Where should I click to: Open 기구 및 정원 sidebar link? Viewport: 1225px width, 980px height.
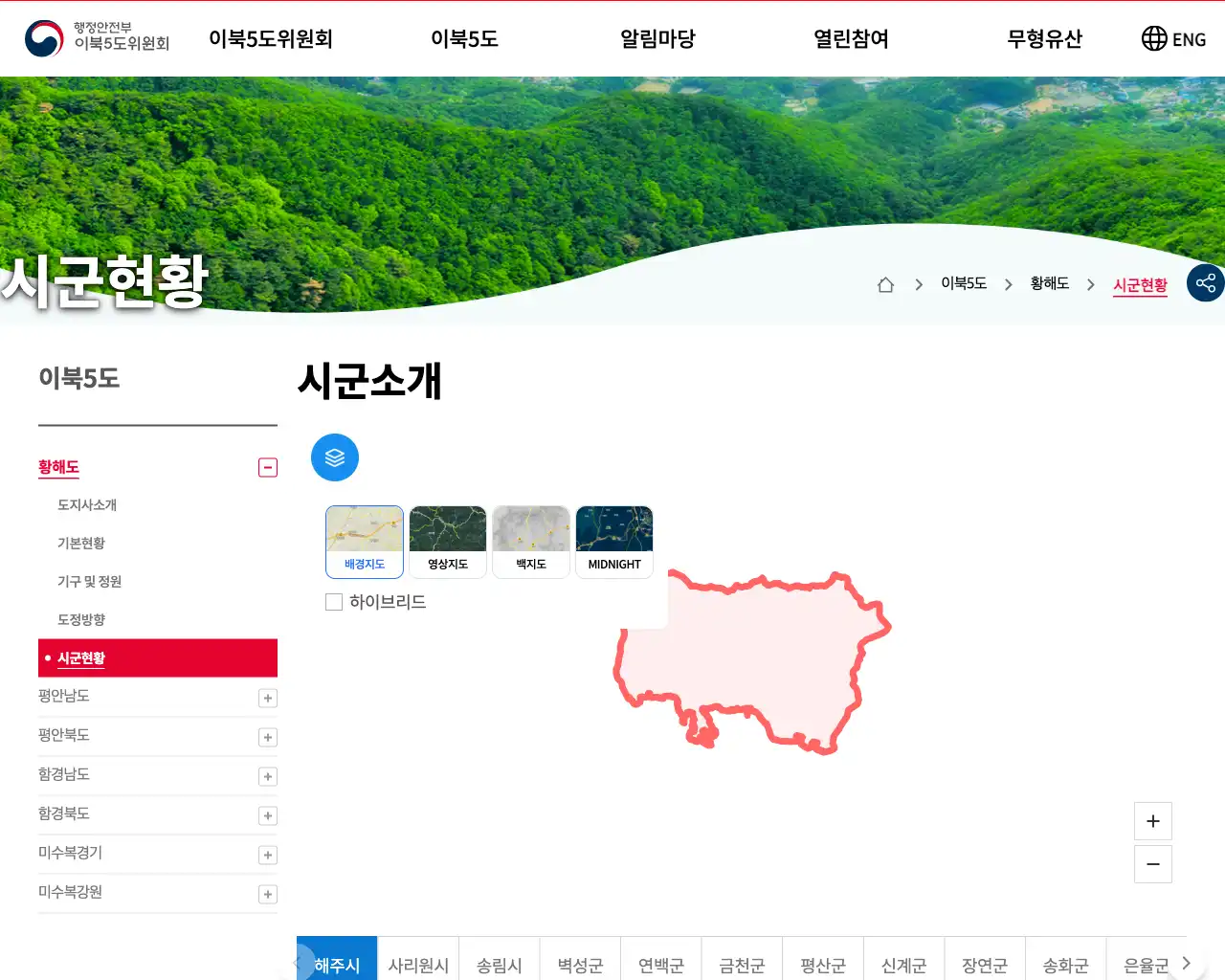[x=89, y=581]
